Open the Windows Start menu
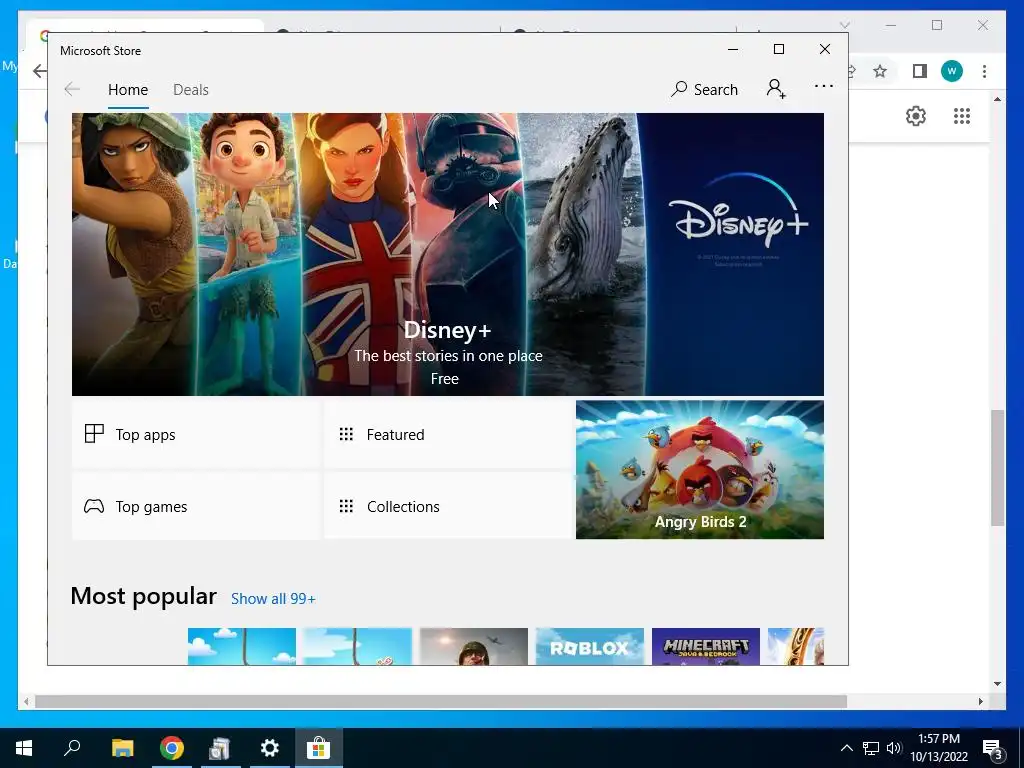This screenshot has width=1024, height=768. (x=24, y=748)
